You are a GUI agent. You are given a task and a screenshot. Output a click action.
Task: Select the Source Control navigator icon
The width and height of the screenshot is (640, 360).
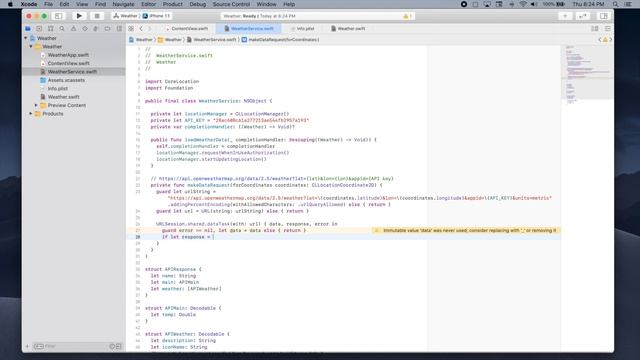tap(39, 29)
